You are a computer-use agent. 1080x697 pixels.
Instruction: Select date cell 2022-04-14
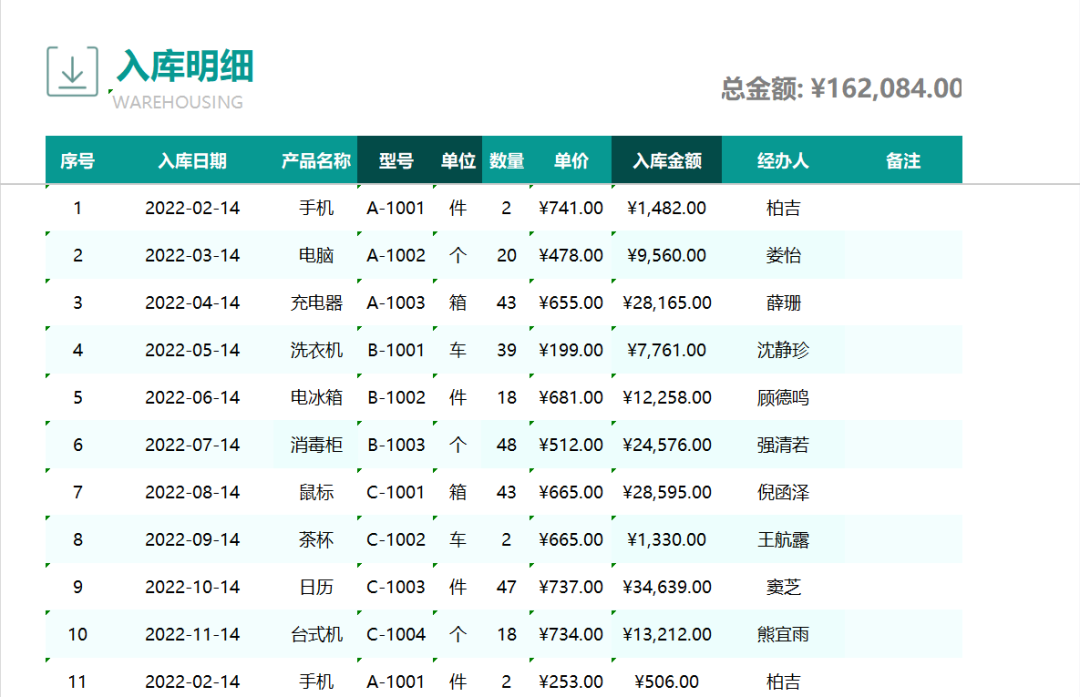[192, 303]
